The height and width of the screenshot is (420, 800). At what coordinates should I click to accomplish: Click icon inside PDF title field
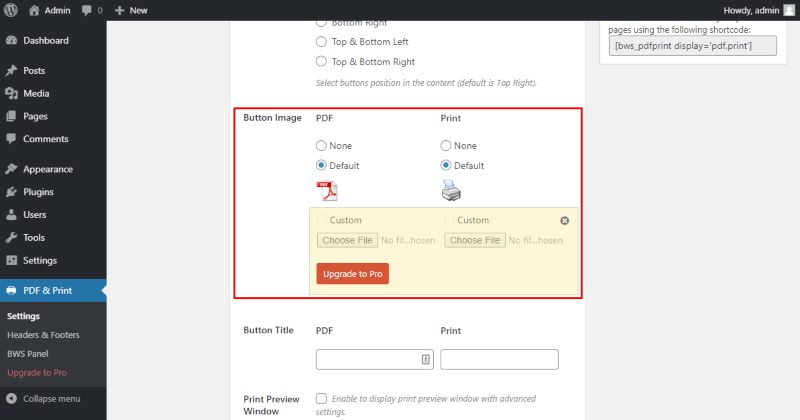coord(426,359)
